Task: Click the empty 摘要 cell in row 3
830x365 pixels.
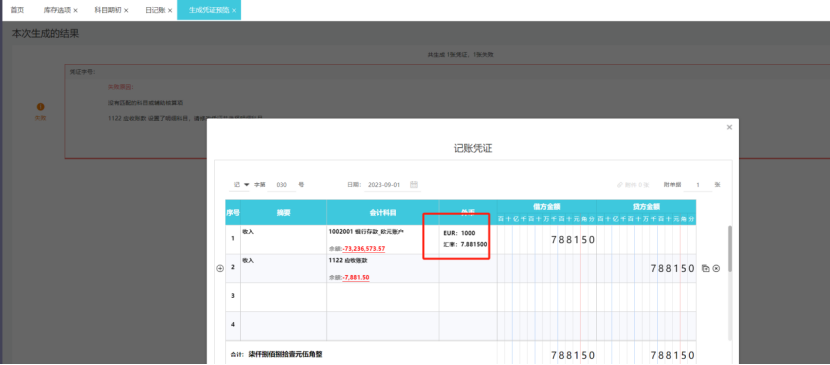Action: pyautogui.click(x=283, y=297)
